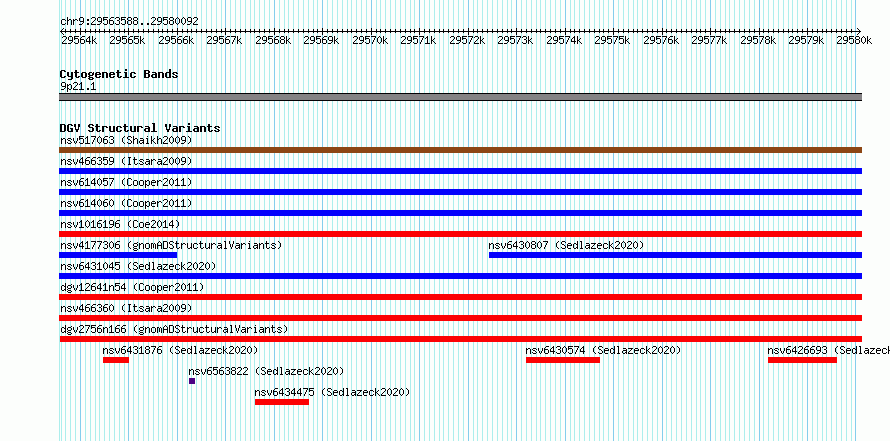Click the nsv614057 (Cooper2011) label
The width and height of the screenshot is (890, 441).
126,182
